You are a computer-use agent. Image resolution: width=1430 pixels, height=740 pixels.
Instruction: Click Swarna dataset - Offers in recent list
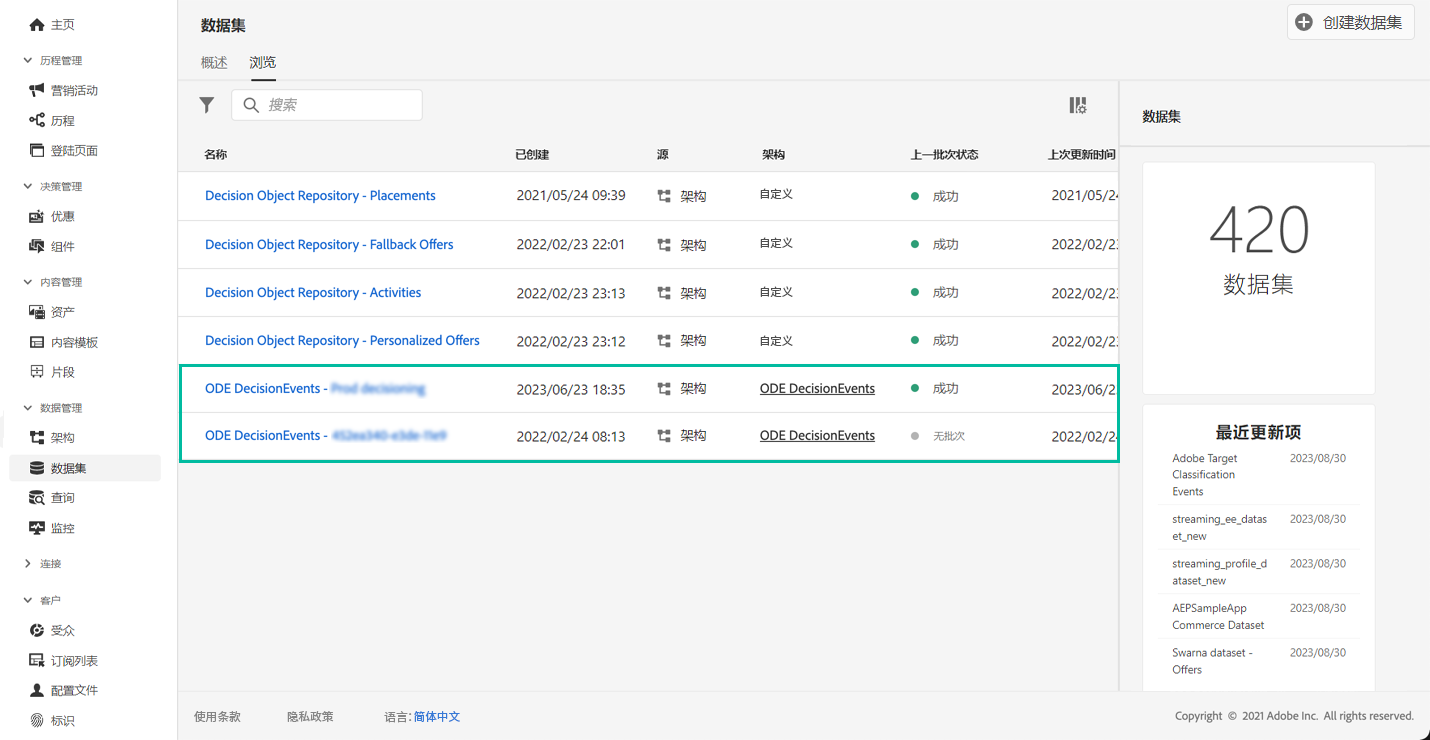pos(1212,661)
